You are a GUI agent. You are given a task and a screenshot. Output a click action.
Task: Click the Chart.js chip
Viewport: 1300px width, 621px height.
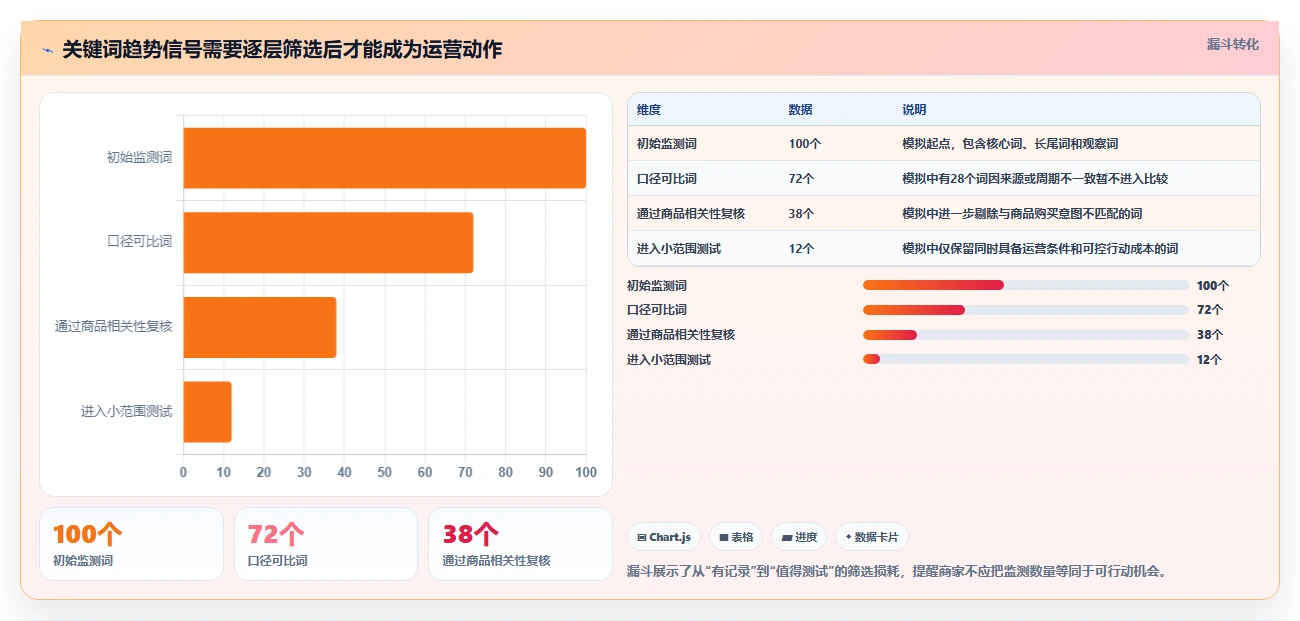click(x=664, y=537)
